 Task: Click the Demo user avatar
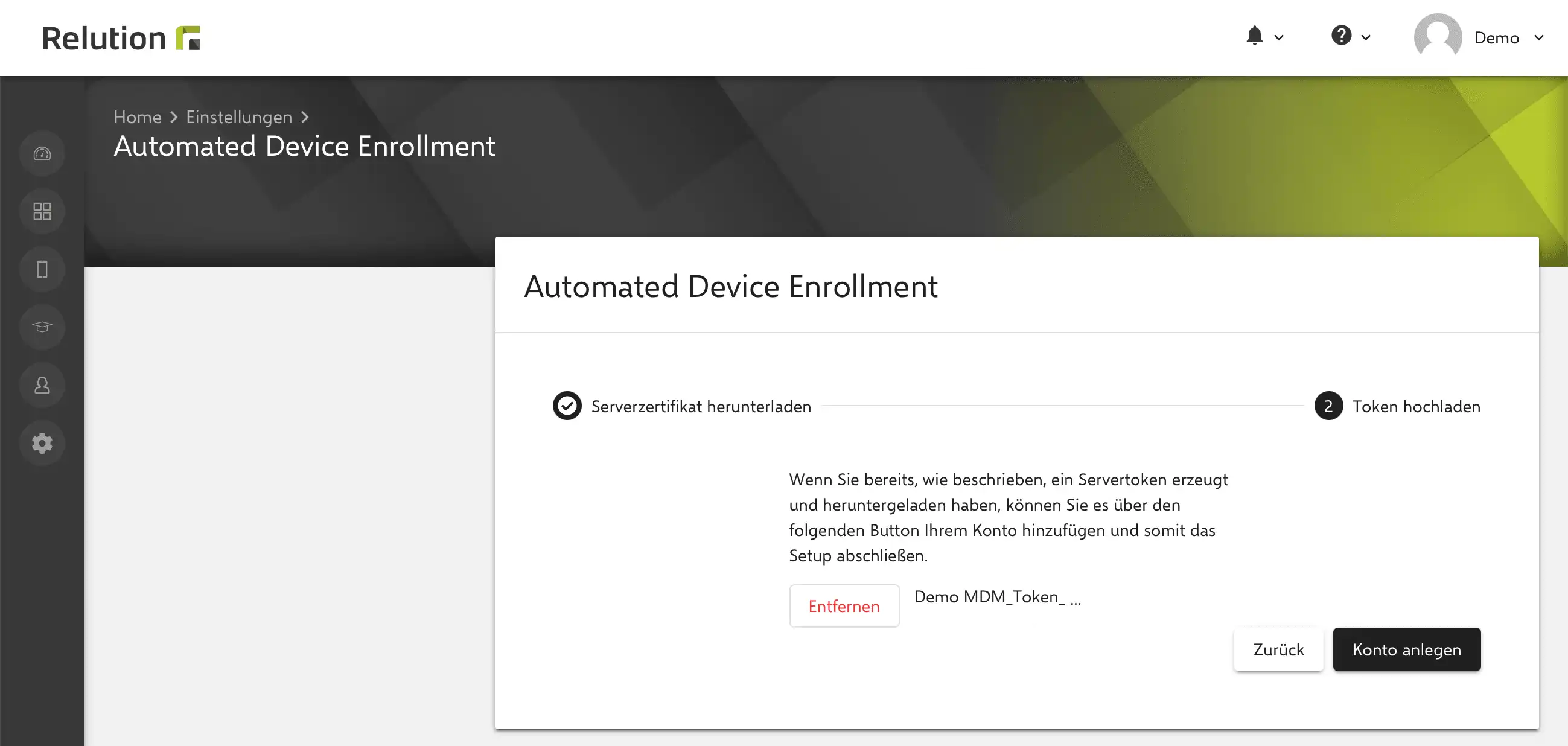[1438, 36]
